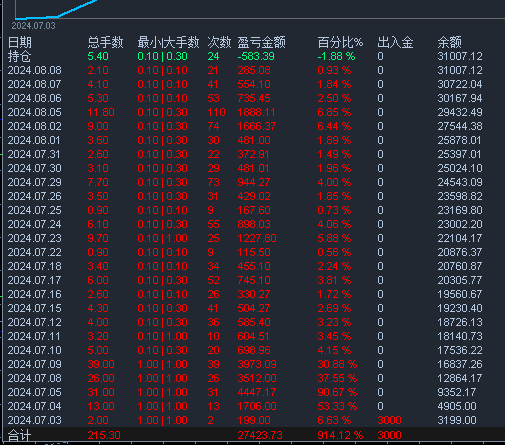Viewport: 505px width, 445px height.
Task: Click the 最小|大手数 column header
Action: coord(168,42)
